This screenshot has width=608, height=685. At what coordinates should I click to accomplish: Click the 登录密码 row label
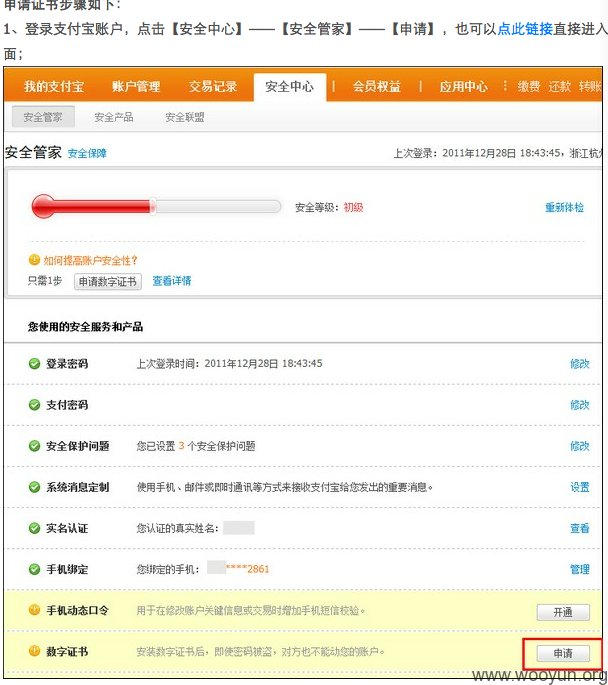[67, 363]
